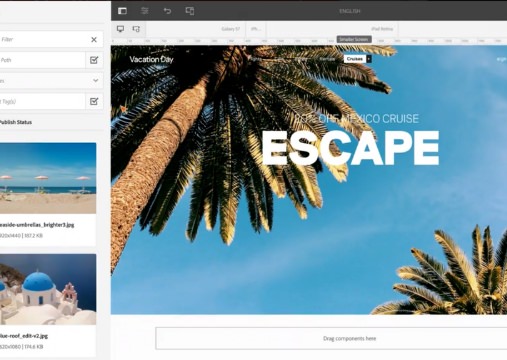The height and width of the screenshot is (360, 507).
Task: Click into the Tag(s) input field
Action: (x=42, y=101)
